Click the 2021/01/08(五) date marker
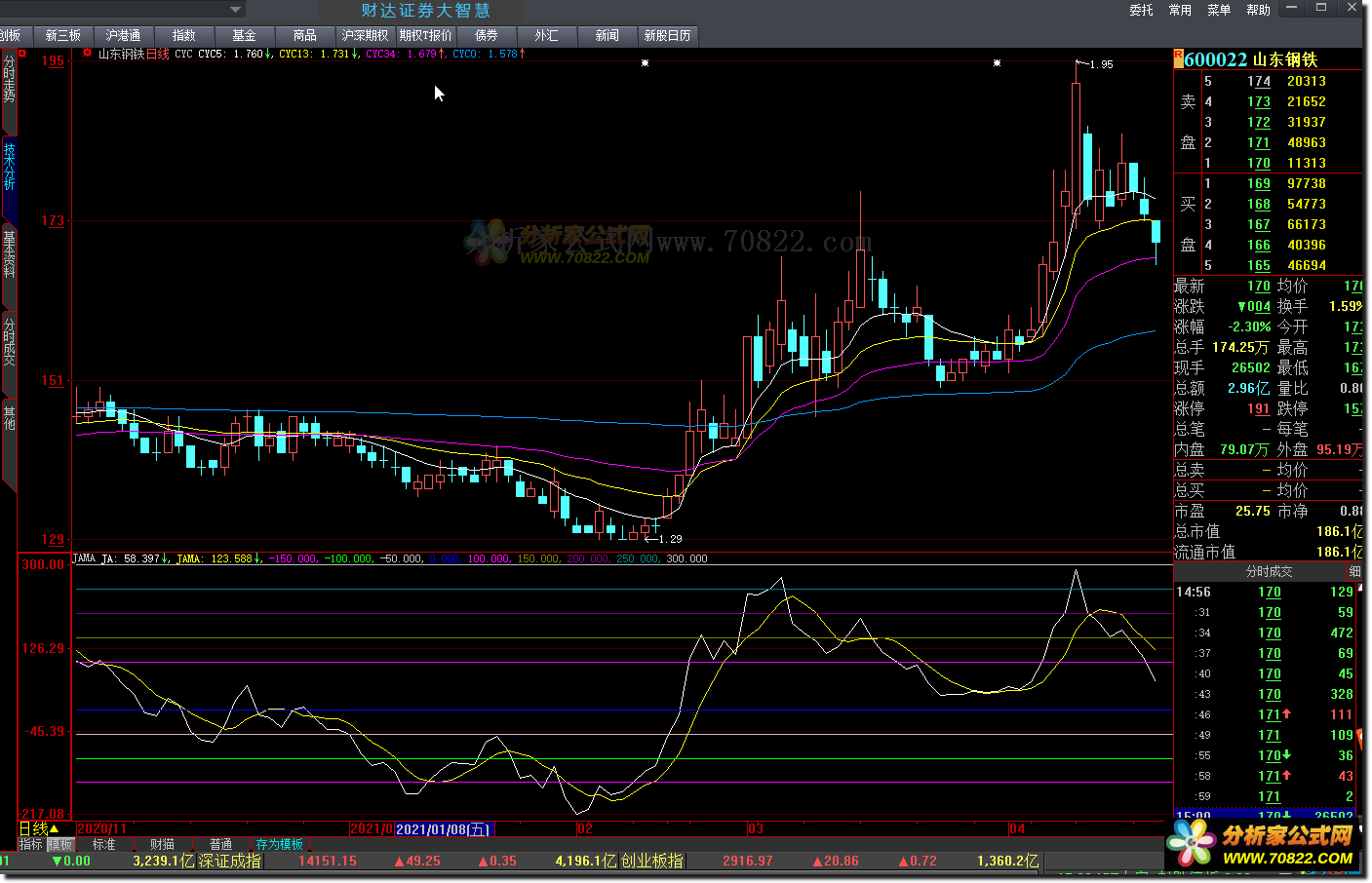1372x883 pixels. (444, 829)
